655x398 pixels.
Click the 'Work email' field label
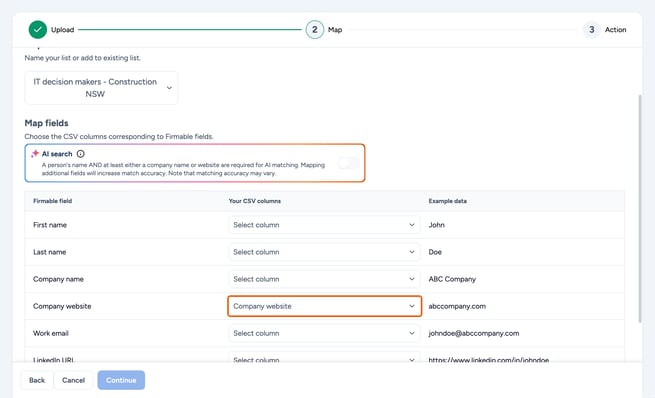coord(51,333)
